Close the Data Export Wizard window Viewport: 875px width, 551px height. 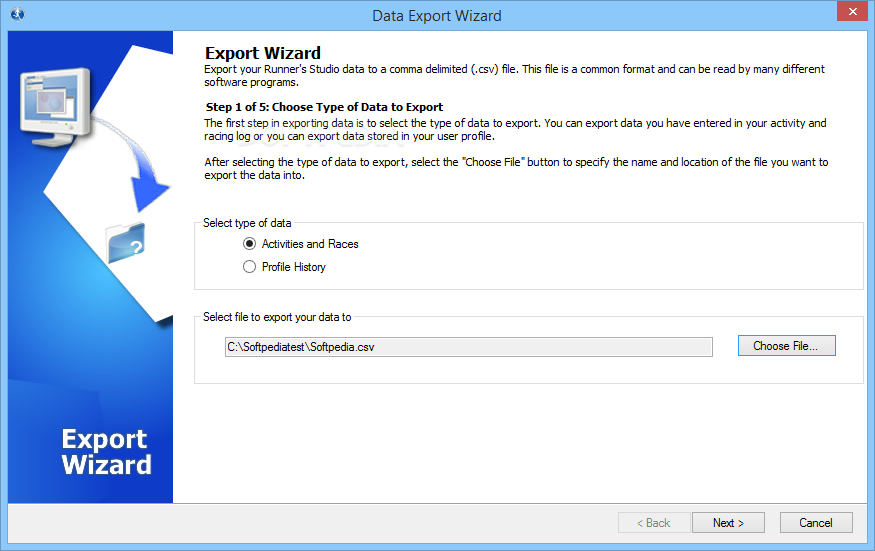852,11
